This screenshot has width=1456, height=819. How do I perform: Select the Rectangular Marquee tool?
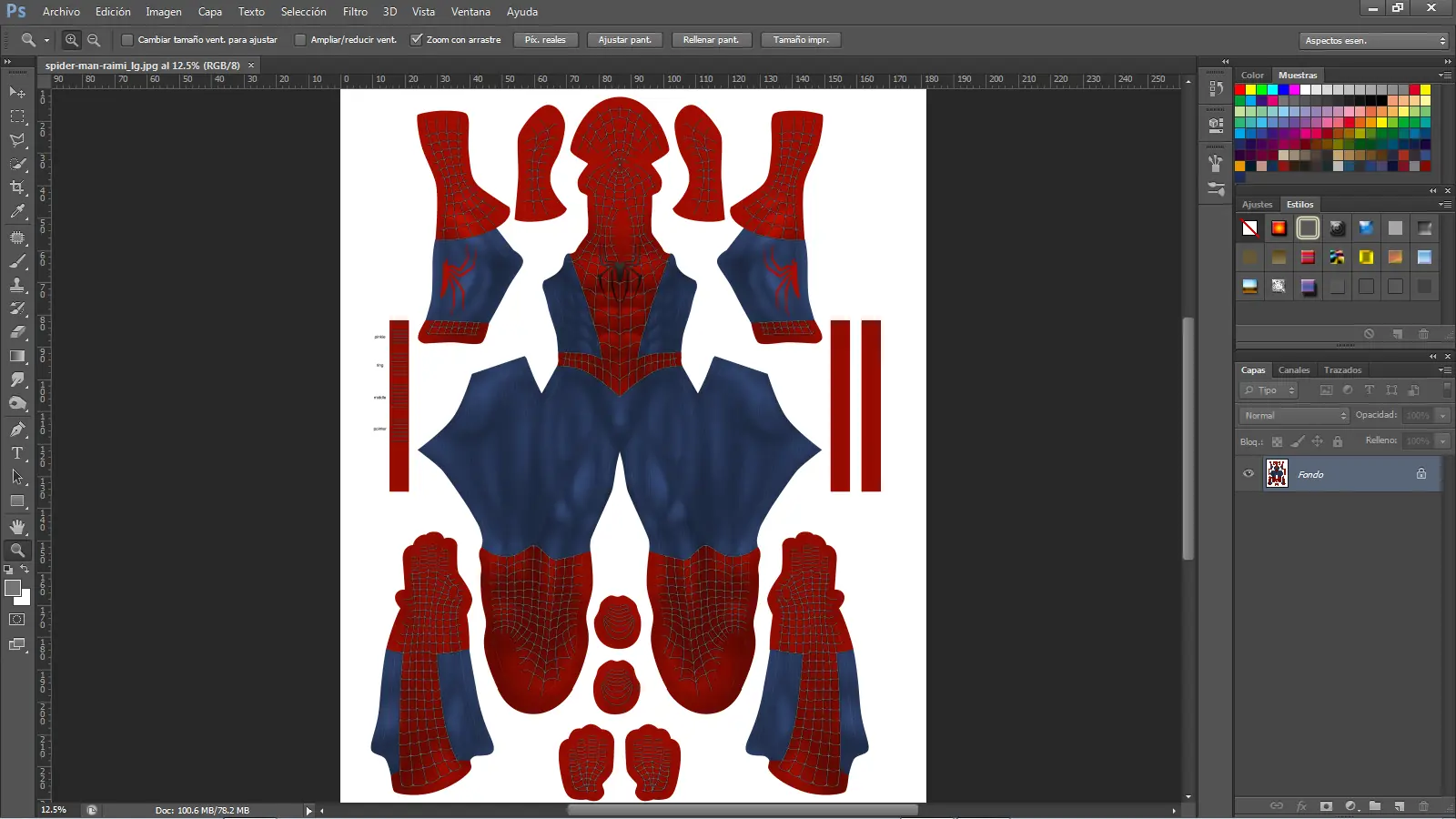[17, 116]
